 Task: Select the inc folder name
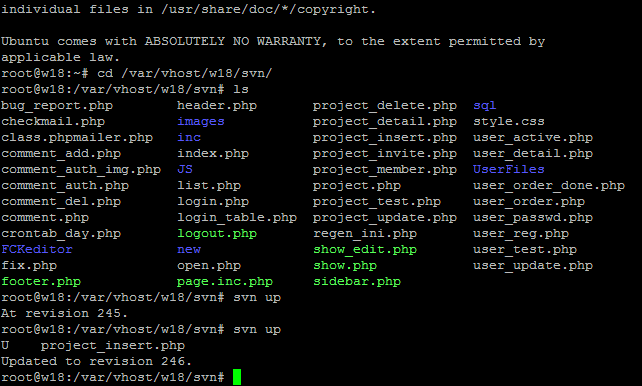(189, 138)
